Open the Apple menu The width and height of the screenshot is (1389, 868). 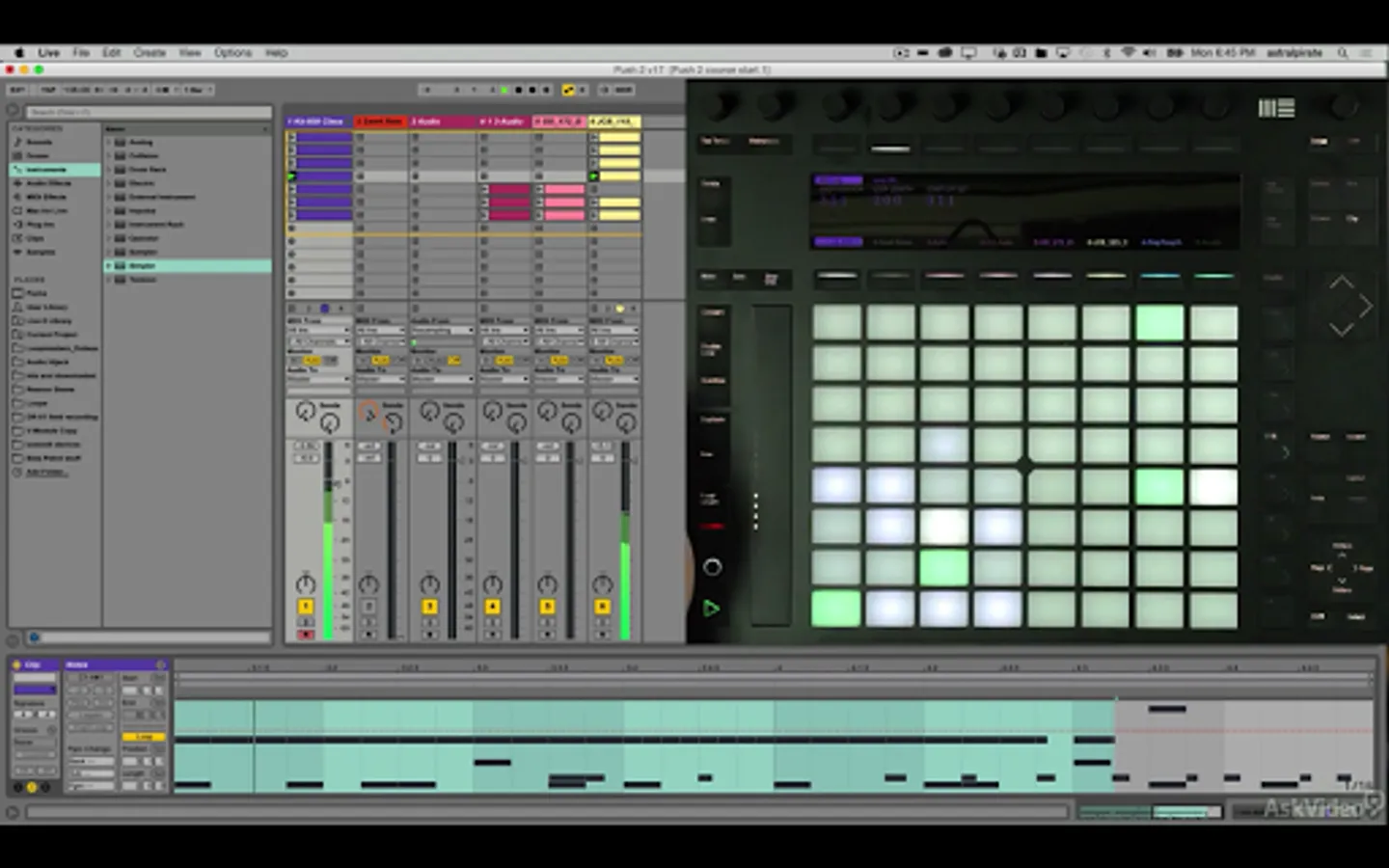click(x=18, y=53)
